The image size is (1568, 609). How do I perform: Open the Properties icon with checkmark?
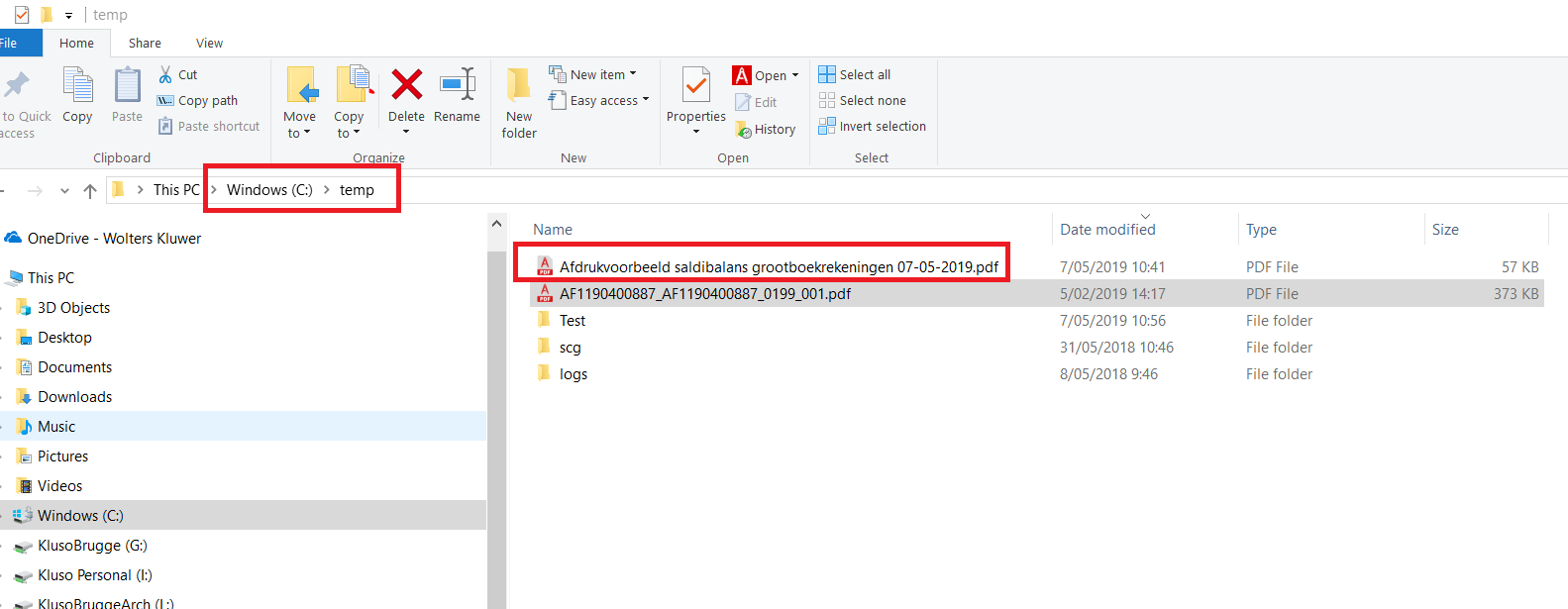(x=696, y=87)
